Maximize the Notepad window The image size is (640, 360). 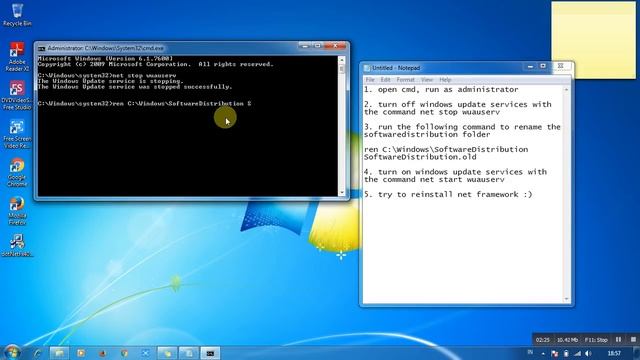[x=543, y=66]
